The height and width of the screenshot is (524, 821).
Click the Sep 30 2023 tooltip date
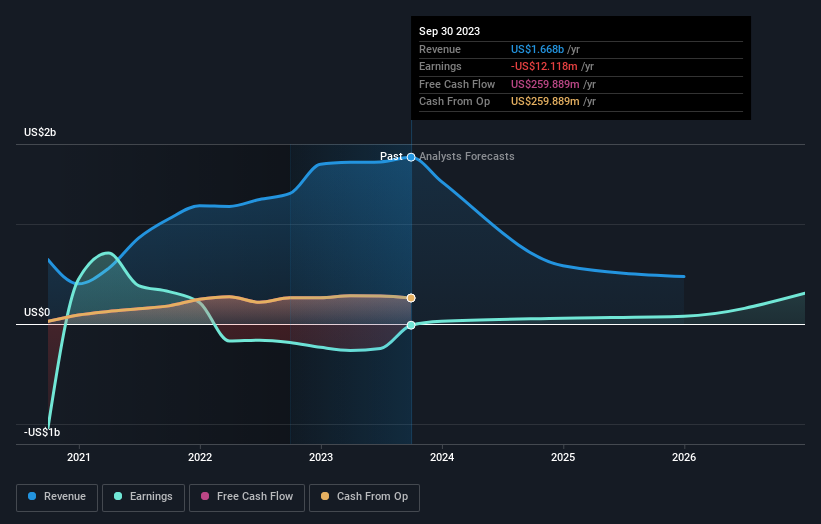(449, 31)
